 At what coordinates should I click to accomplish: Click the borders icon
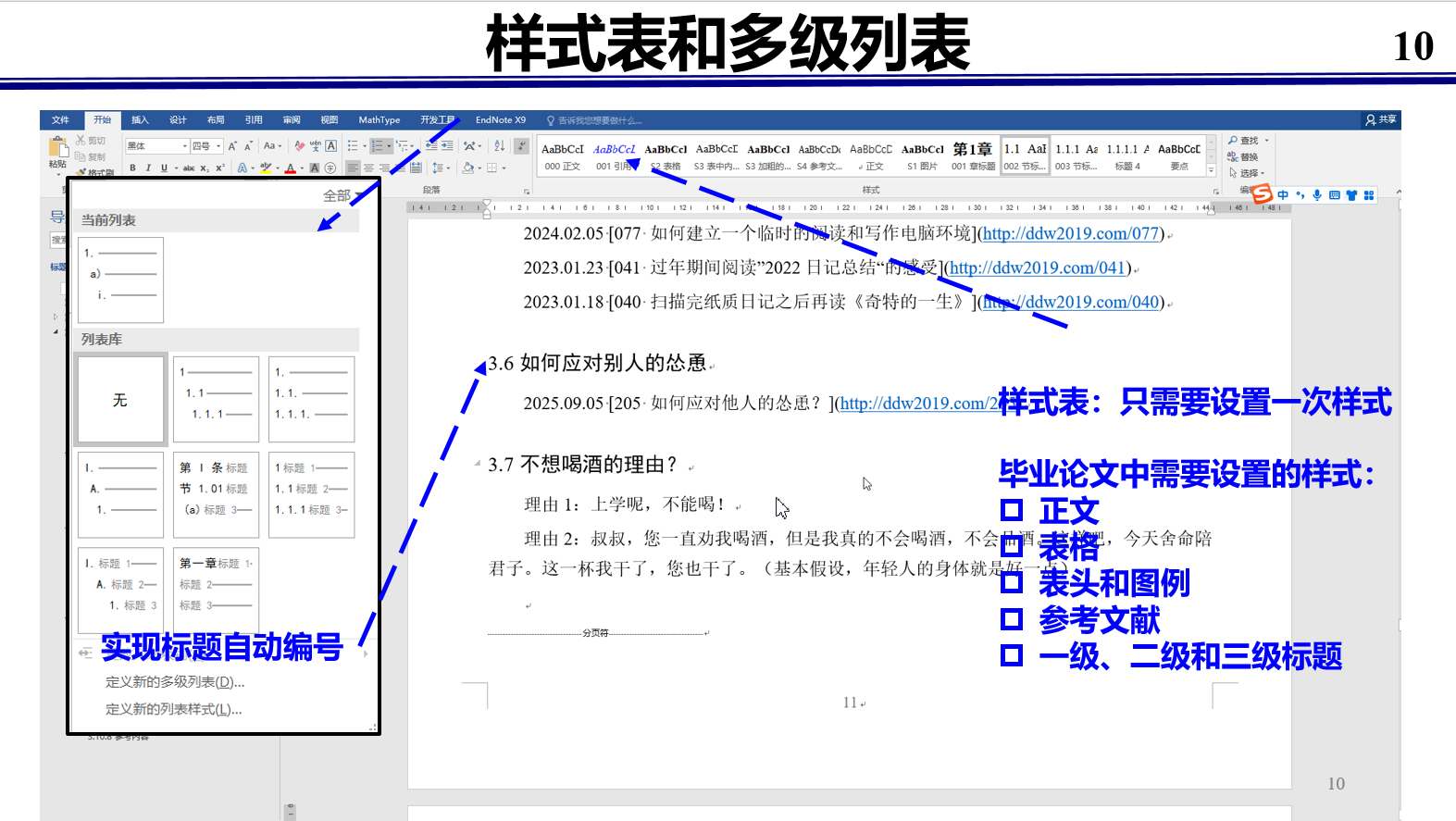pyautogui.click(x=492, y=168)
